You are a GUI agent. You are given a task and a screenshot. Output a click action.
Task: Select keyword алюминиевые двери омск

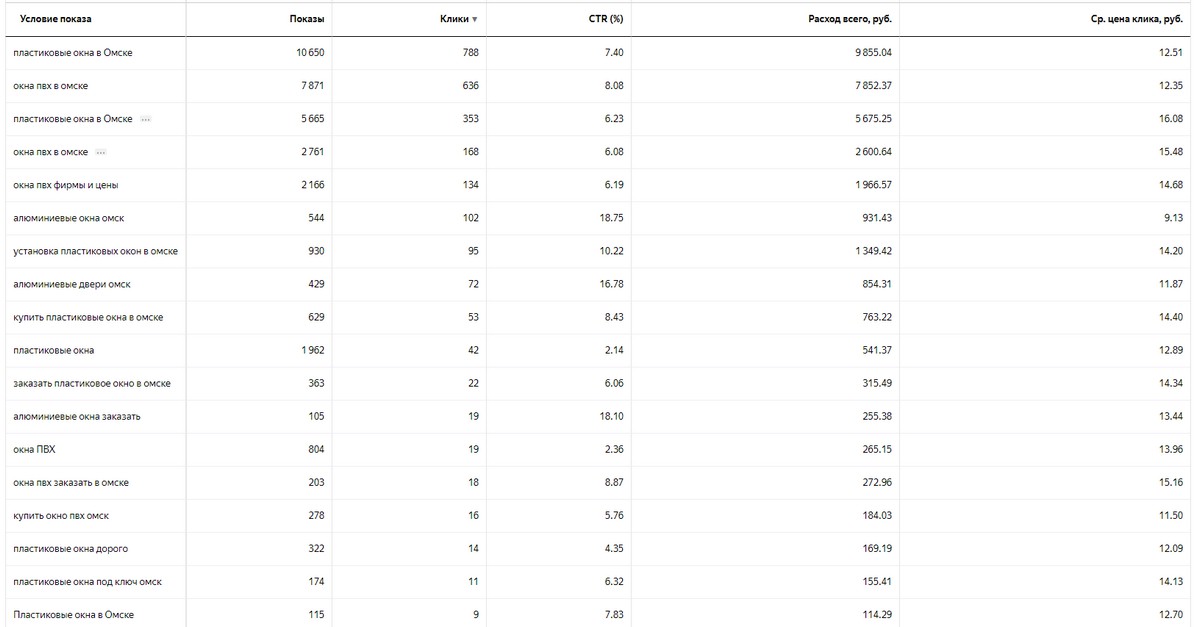pyautogui.click(x=72, y=284)
